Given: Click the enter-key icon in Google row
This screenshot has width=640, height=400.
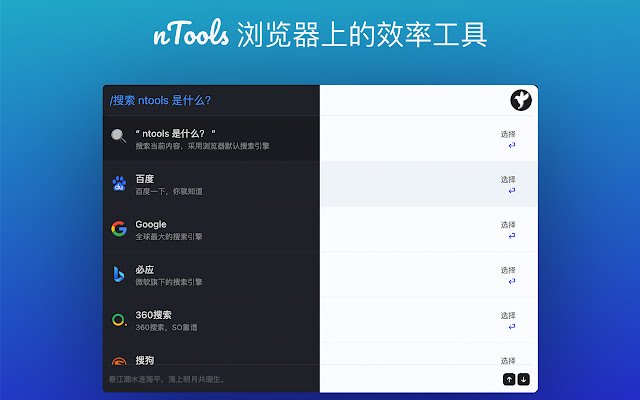Looking at the screenshot, I should (x=512, y=236).
